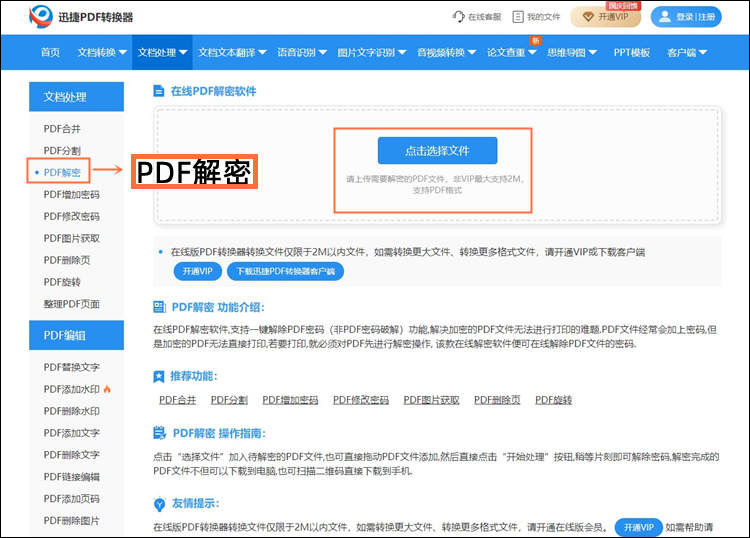The width and height of the screenshot is (750, 538).
Task: Go to 首页 in the nav bar
Action: pos(50,53)
